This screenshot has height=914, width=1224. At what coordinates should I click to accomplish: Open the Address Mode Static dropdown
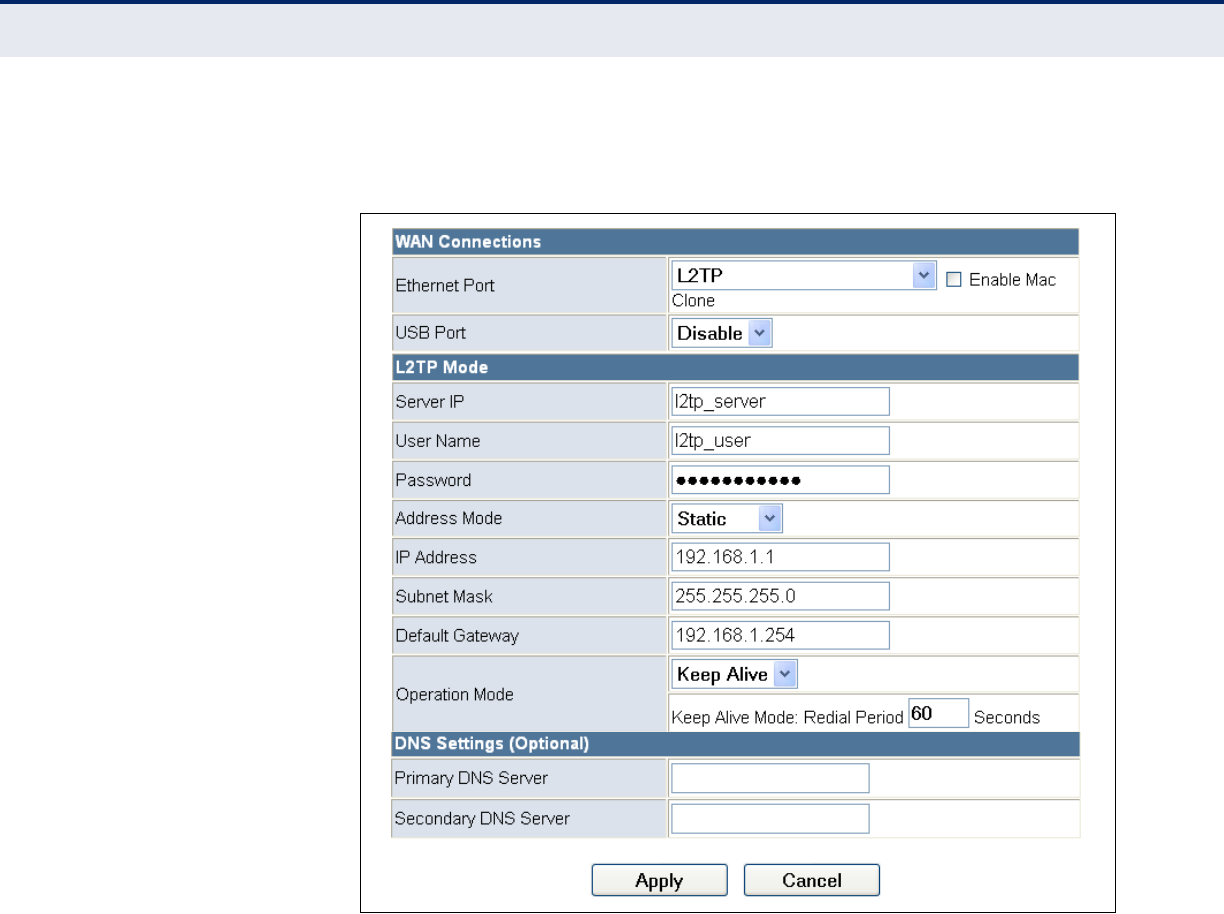(x=727, y=519)
